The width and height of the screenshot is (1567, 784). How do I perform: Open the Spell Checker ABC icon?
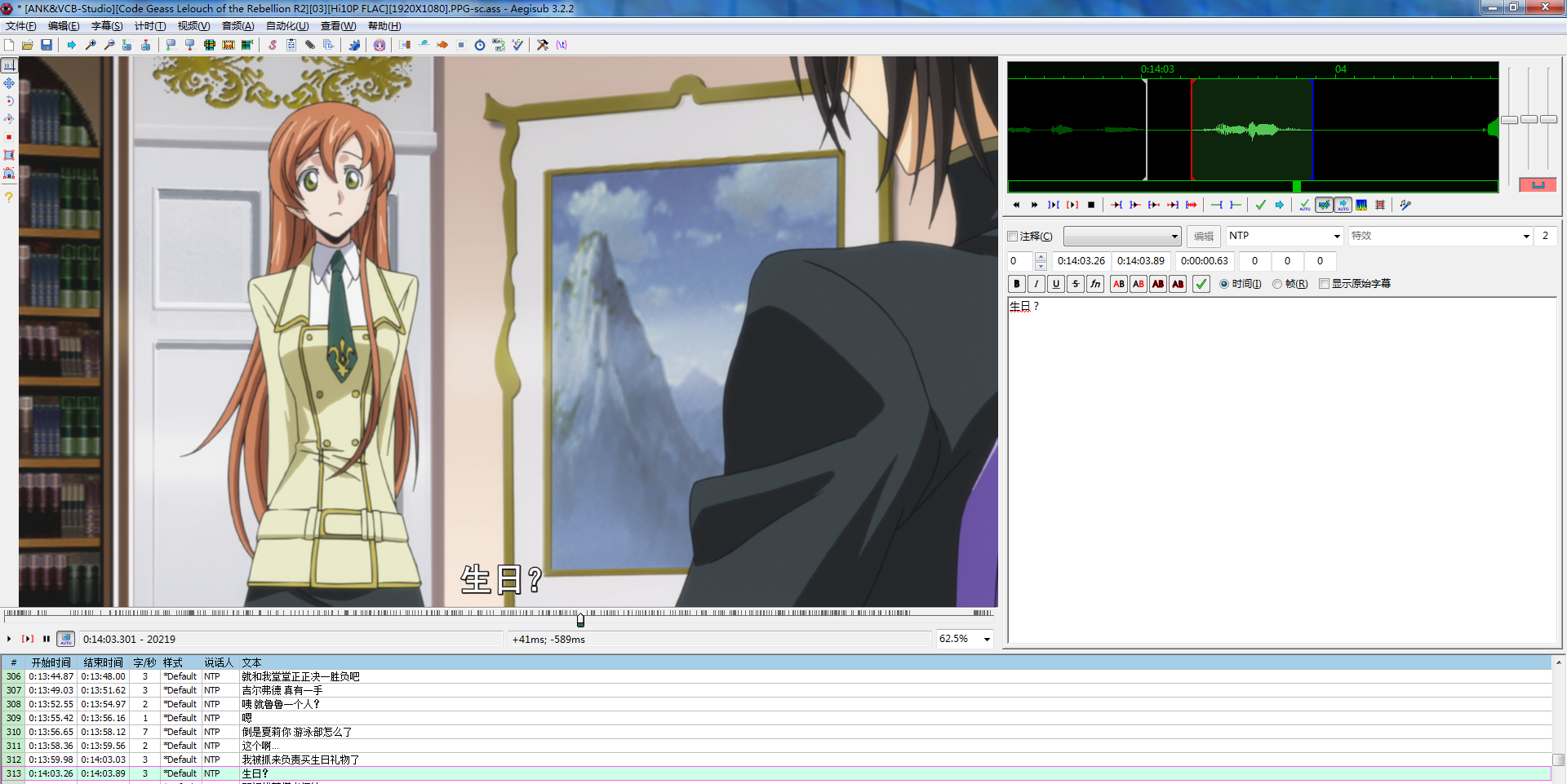point(517,45)
